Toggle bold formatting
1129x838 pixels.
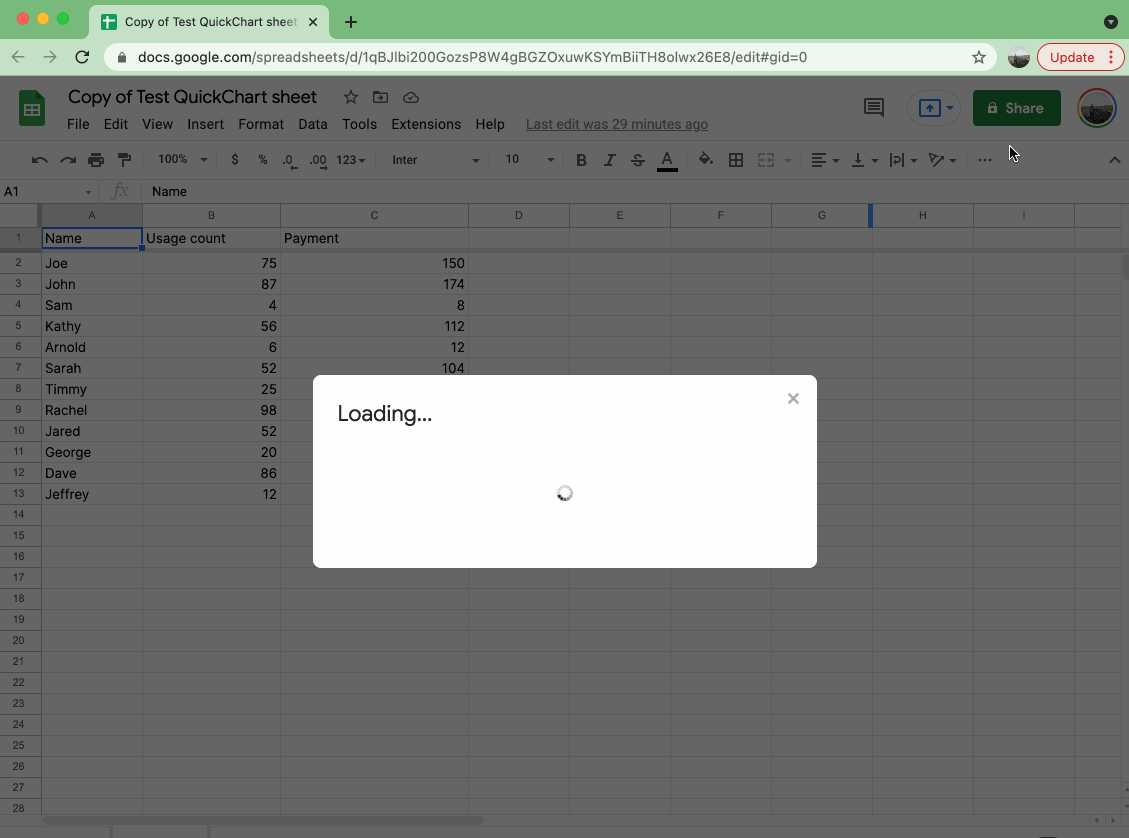click(x=581, y=159)
